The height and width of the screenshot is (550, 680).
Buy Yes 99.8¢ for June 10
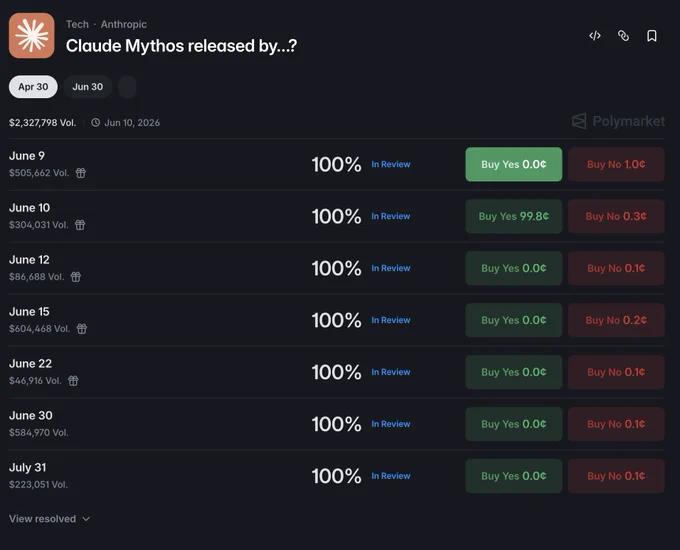pos(513,216)
